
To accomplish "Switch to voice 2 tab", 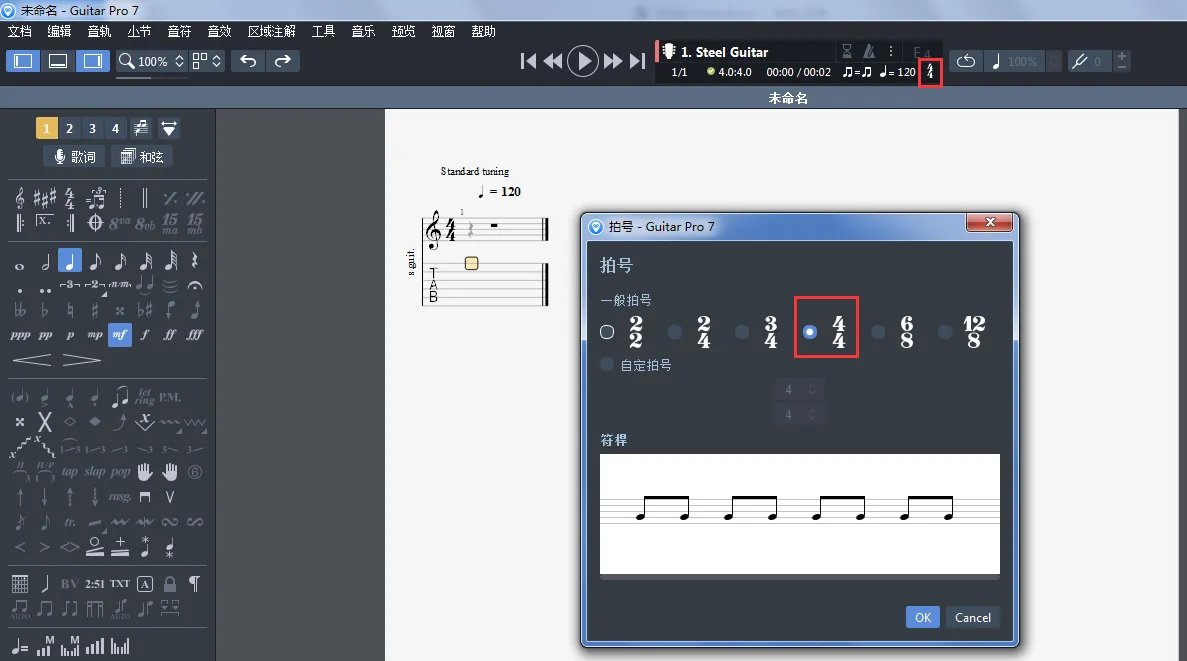I will click(x=70, y=128).
